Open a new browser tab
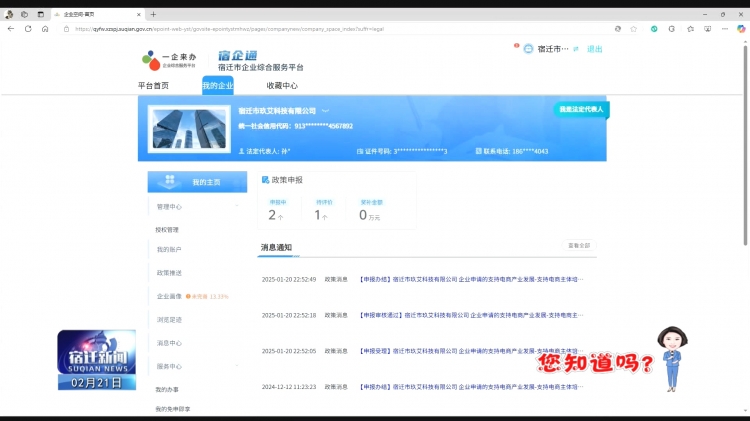The width and height of the screenshot is (750, 421). click(153, 14)
